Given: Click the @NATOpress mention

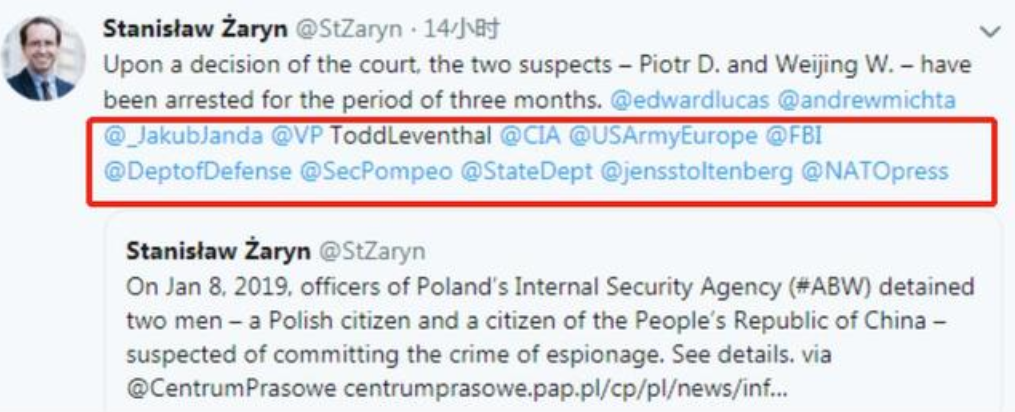Looking at the screenshot, I should [x=873, y=170].
